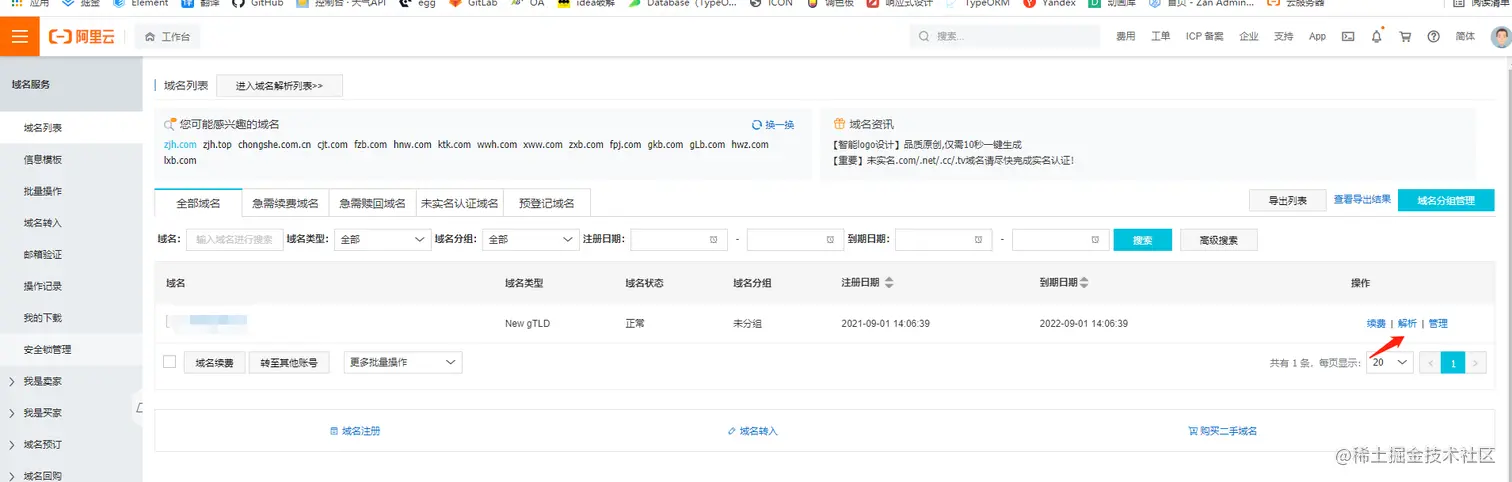Refresh suggestions with 换一换
1512x482 pixels.
pyautogui.click(x=772, y=125)
